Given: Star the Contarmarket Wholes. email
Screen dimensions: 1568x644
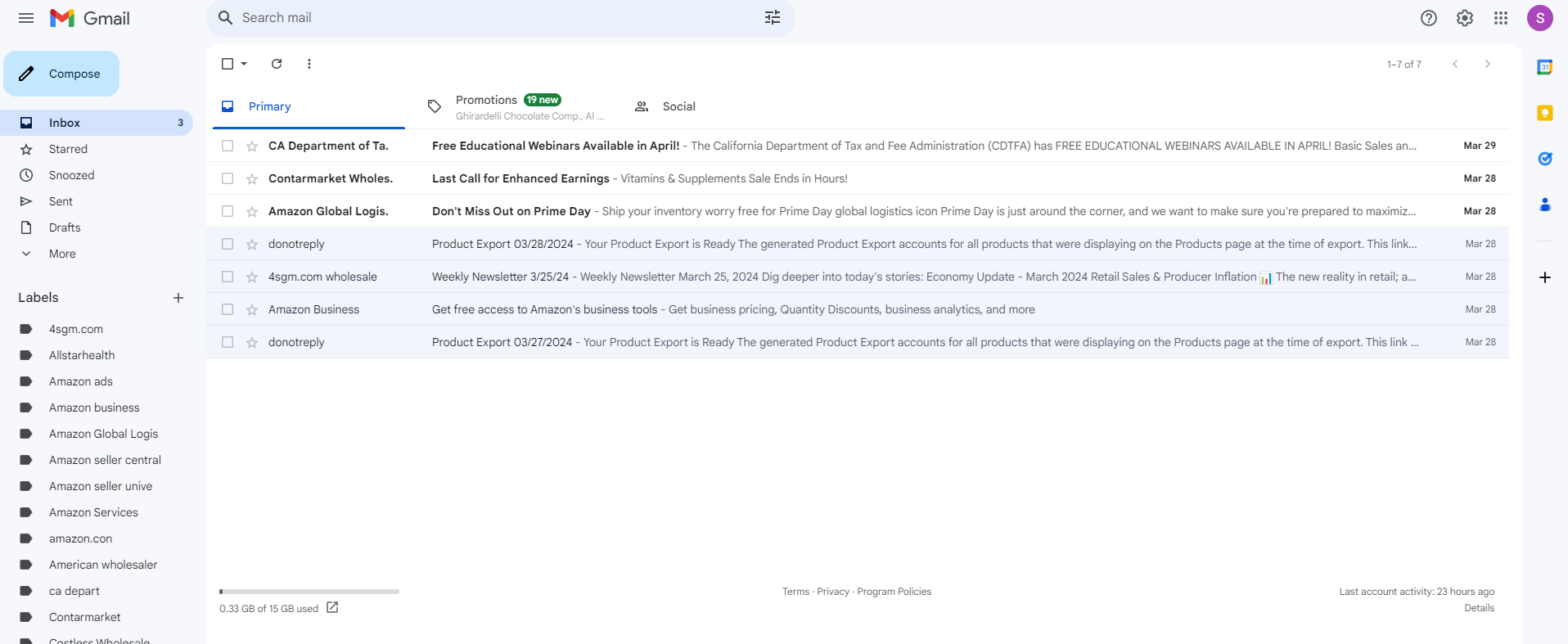Looking at the screenshot, I should click(252, 178).
